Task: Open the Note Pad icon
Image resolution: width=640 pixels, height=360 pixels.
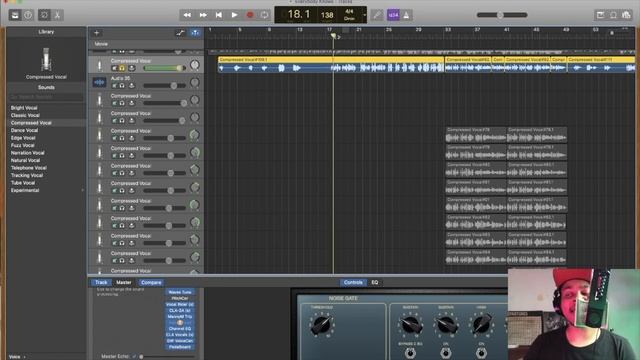Action: tap(600, 15)
